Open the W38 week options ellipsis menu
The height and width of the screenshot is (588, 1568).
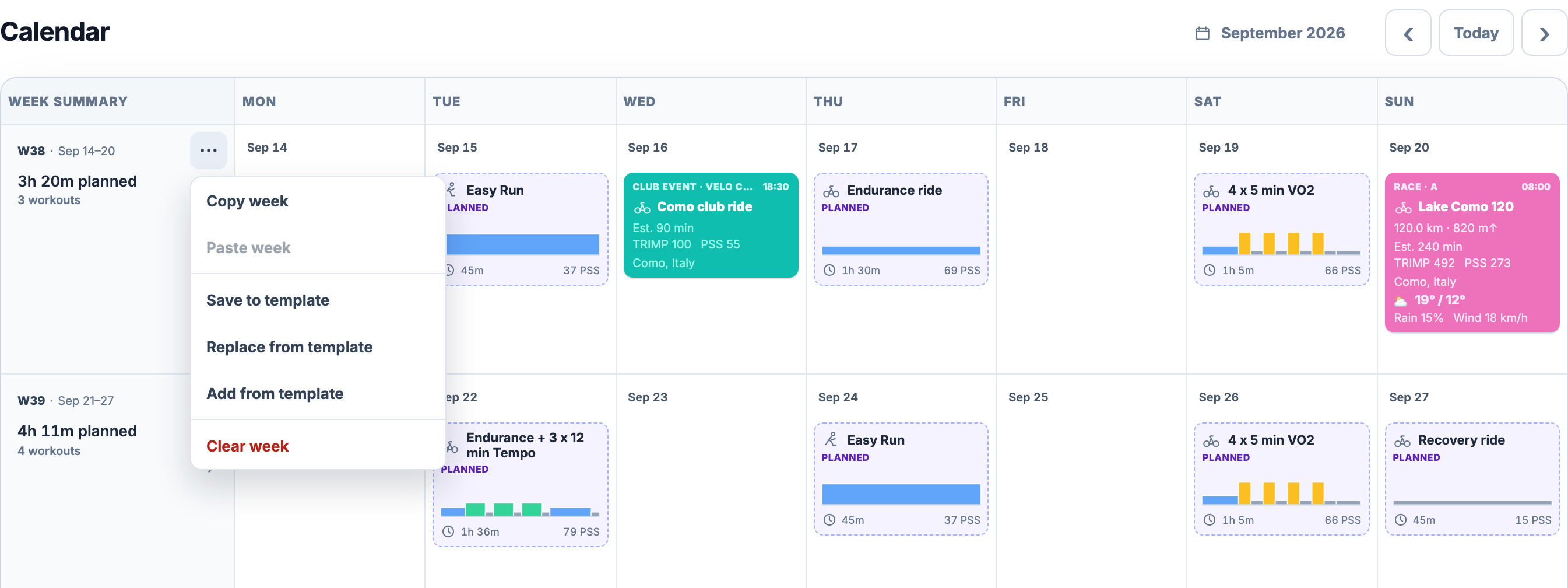coord(208,150)
